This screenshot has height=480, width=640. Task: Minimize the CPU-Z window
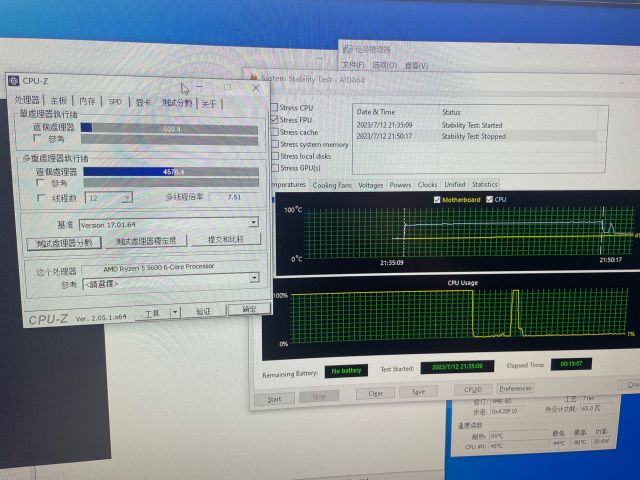click(201, 86)
